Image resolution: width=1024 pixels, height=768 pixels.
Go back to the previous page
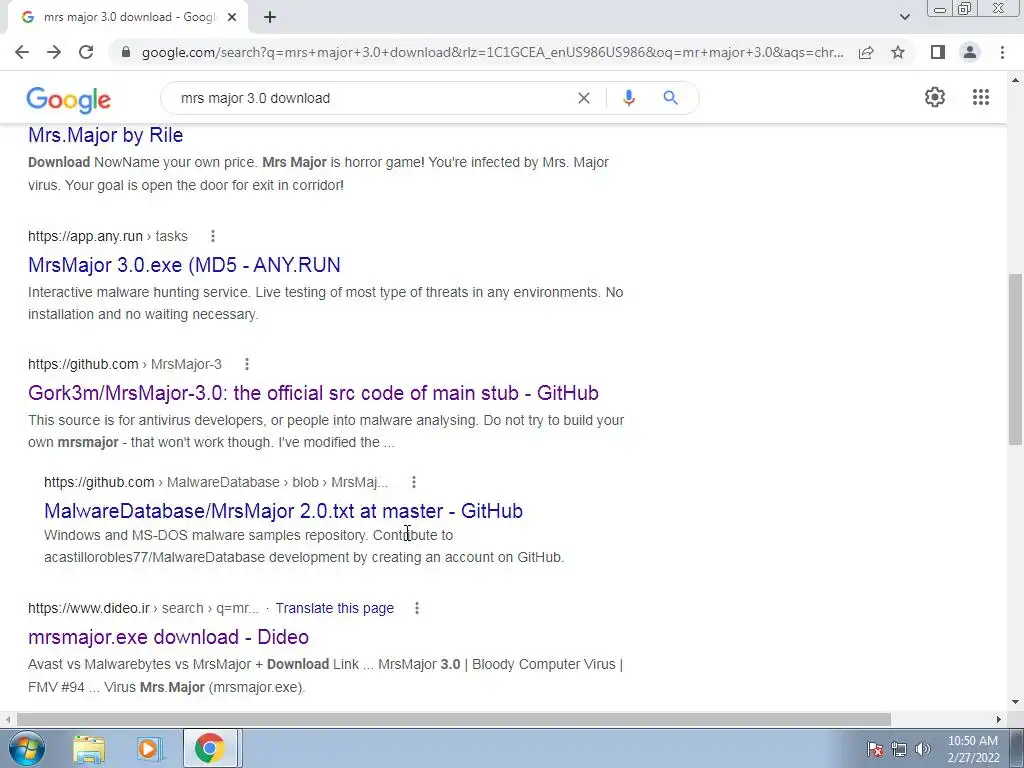click(22, 52)
